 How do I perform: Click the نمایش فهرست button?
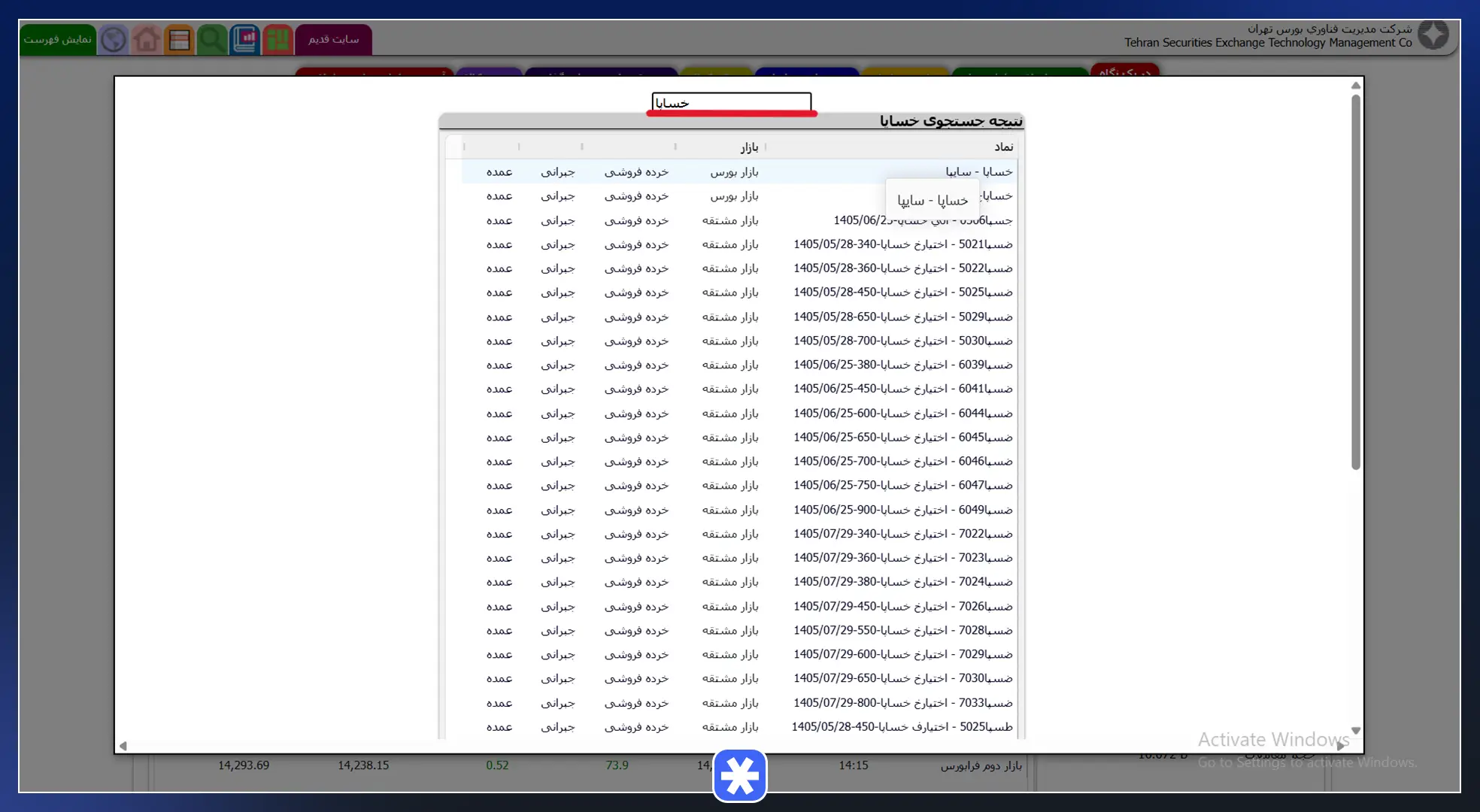58,39
